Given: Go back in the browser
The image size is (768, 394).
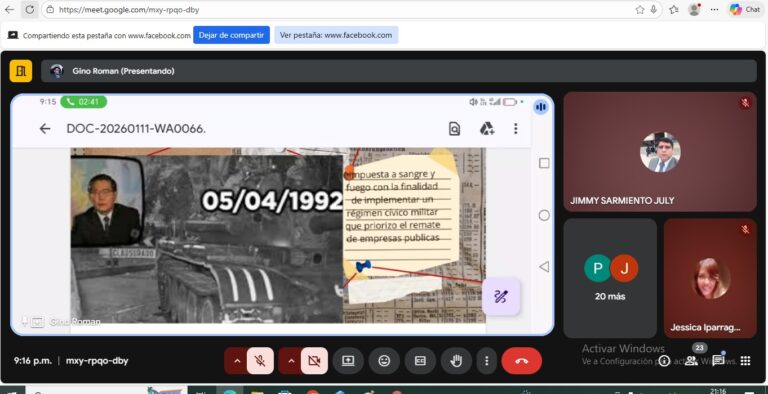Looking at the screenshot, I should [x=9, y=10].
